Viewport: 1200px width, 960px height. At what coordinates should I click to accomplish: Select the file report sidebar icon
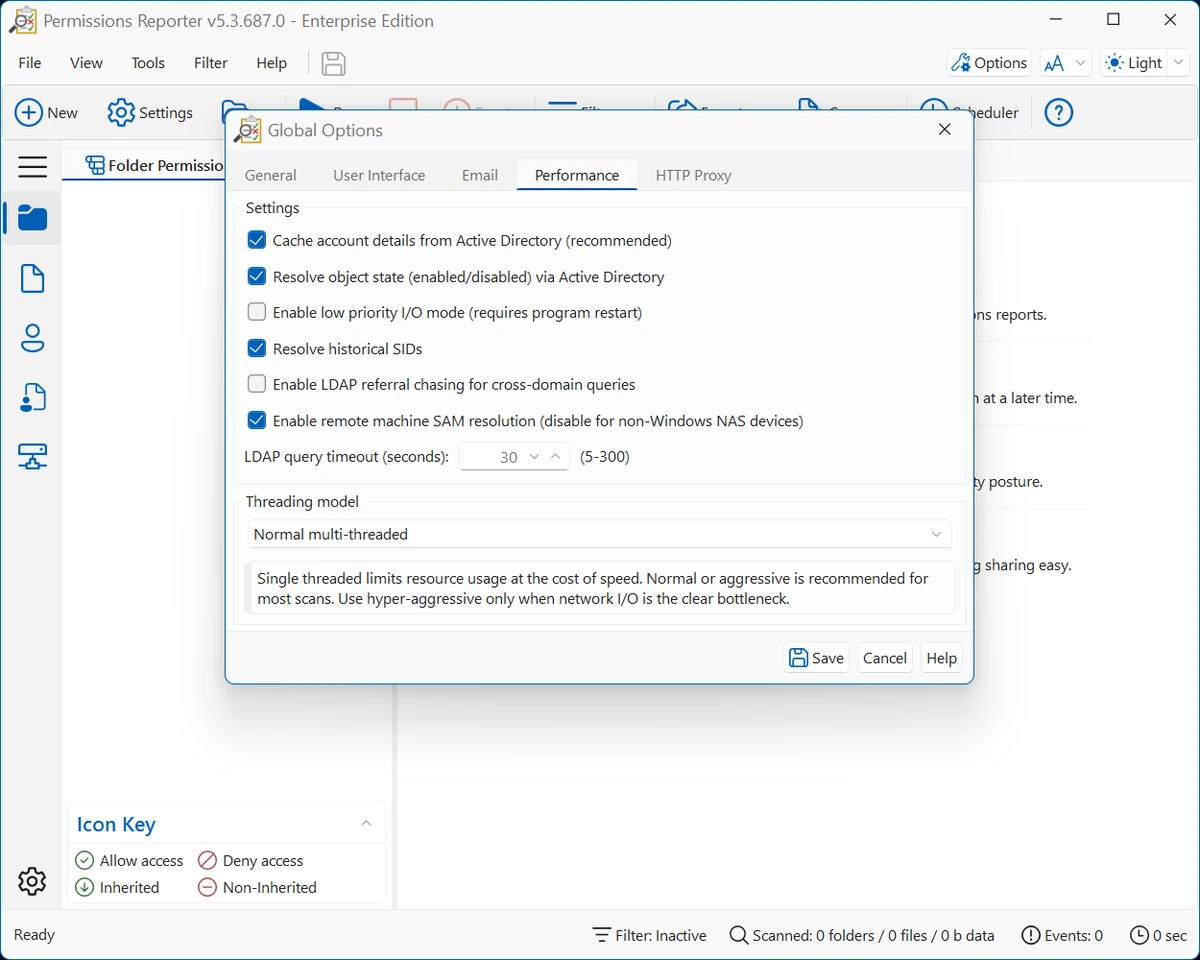(x=32, y=278)
